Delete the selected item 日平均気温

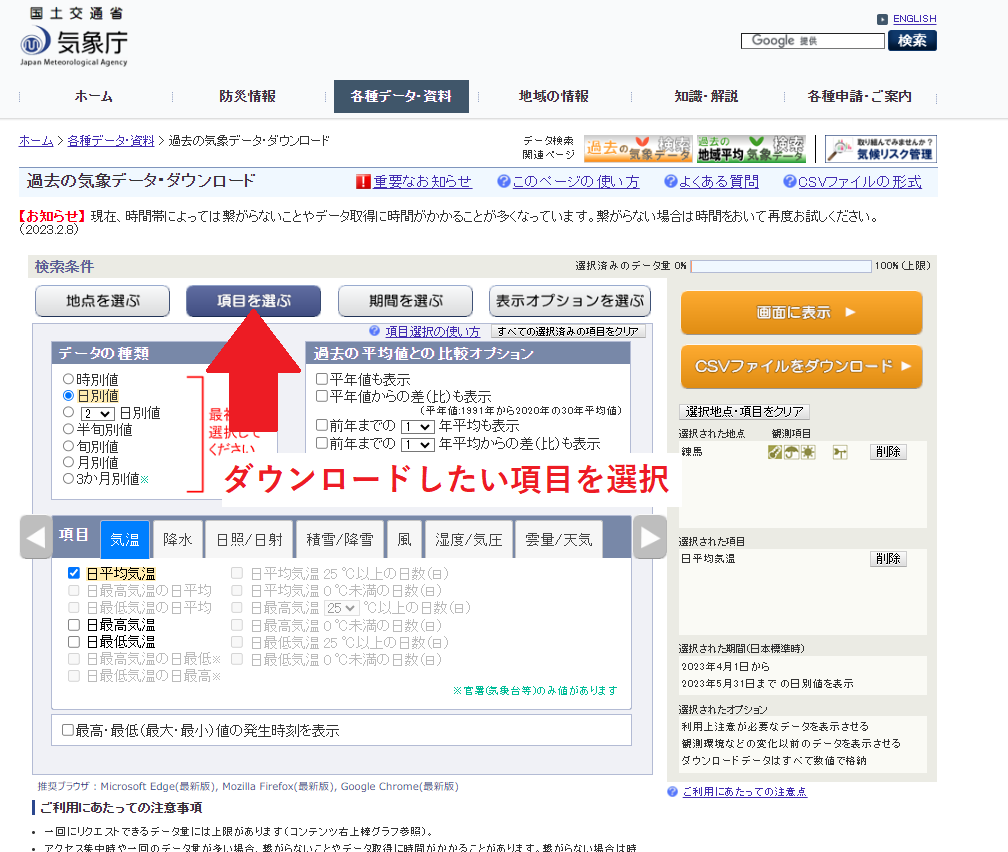(888, 559)
